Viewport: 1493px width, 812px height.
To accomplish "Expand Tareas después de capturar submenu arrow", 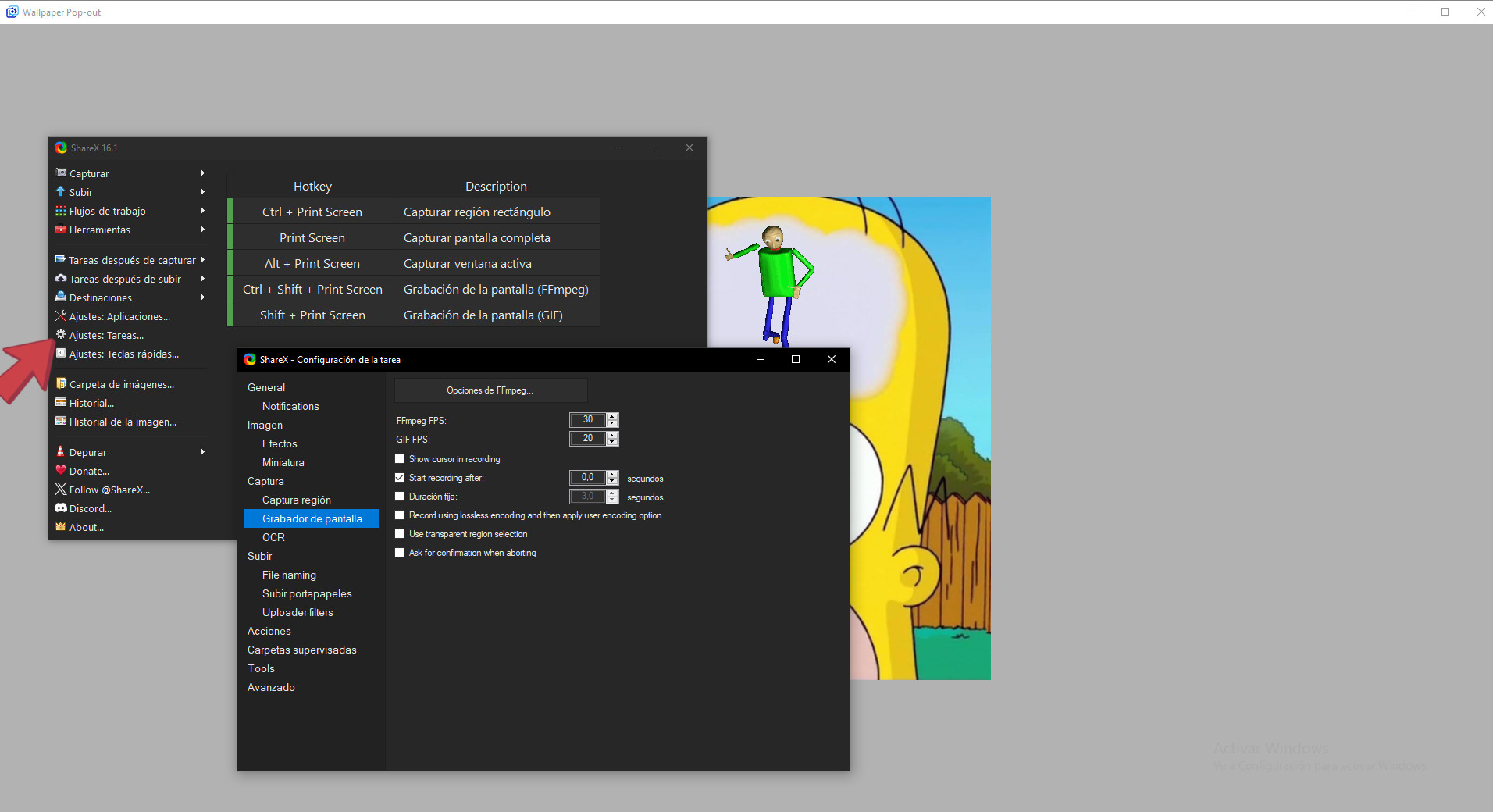I will (203, 260).
